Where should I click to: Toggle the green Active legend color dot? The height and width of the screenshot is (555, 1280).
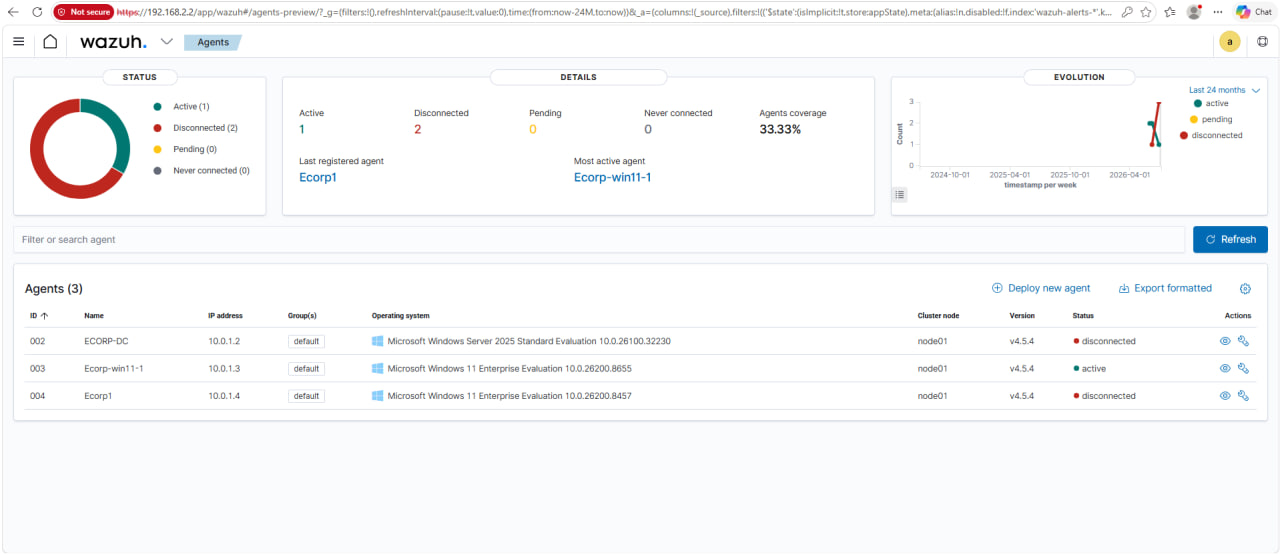158,106
